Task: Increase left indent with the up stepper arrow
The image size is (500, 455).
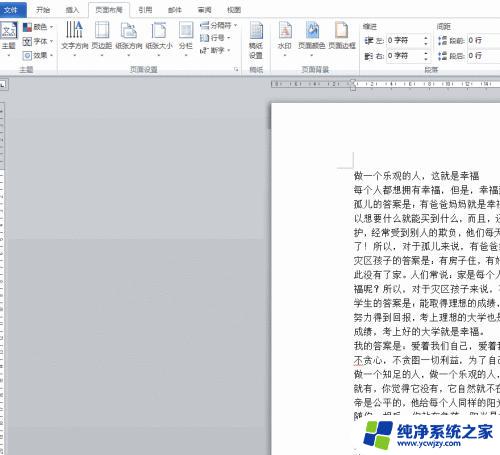Action: pyautogui.click(x=426, y=37)
